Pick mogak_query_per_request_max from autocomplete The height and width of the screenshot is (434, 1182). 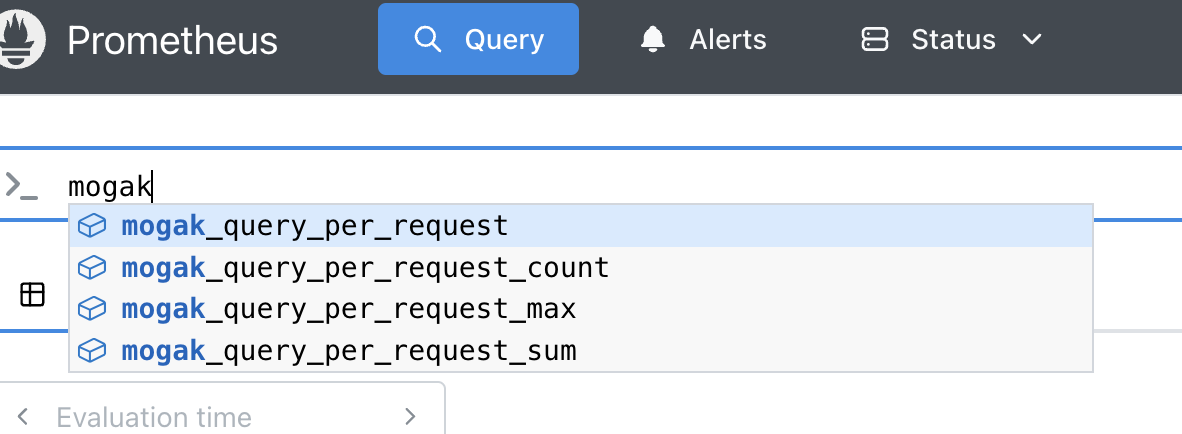(x=580, y=309)
